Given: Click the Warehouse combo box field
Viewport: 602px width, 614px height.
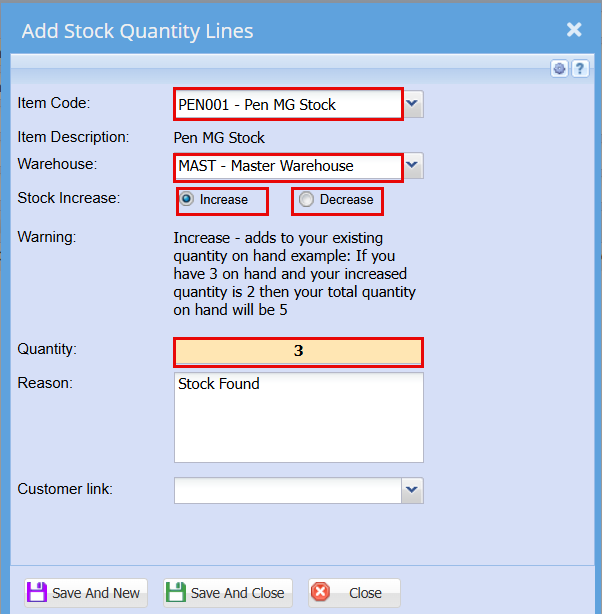Looking at the screenshot, I should (288, 166).
